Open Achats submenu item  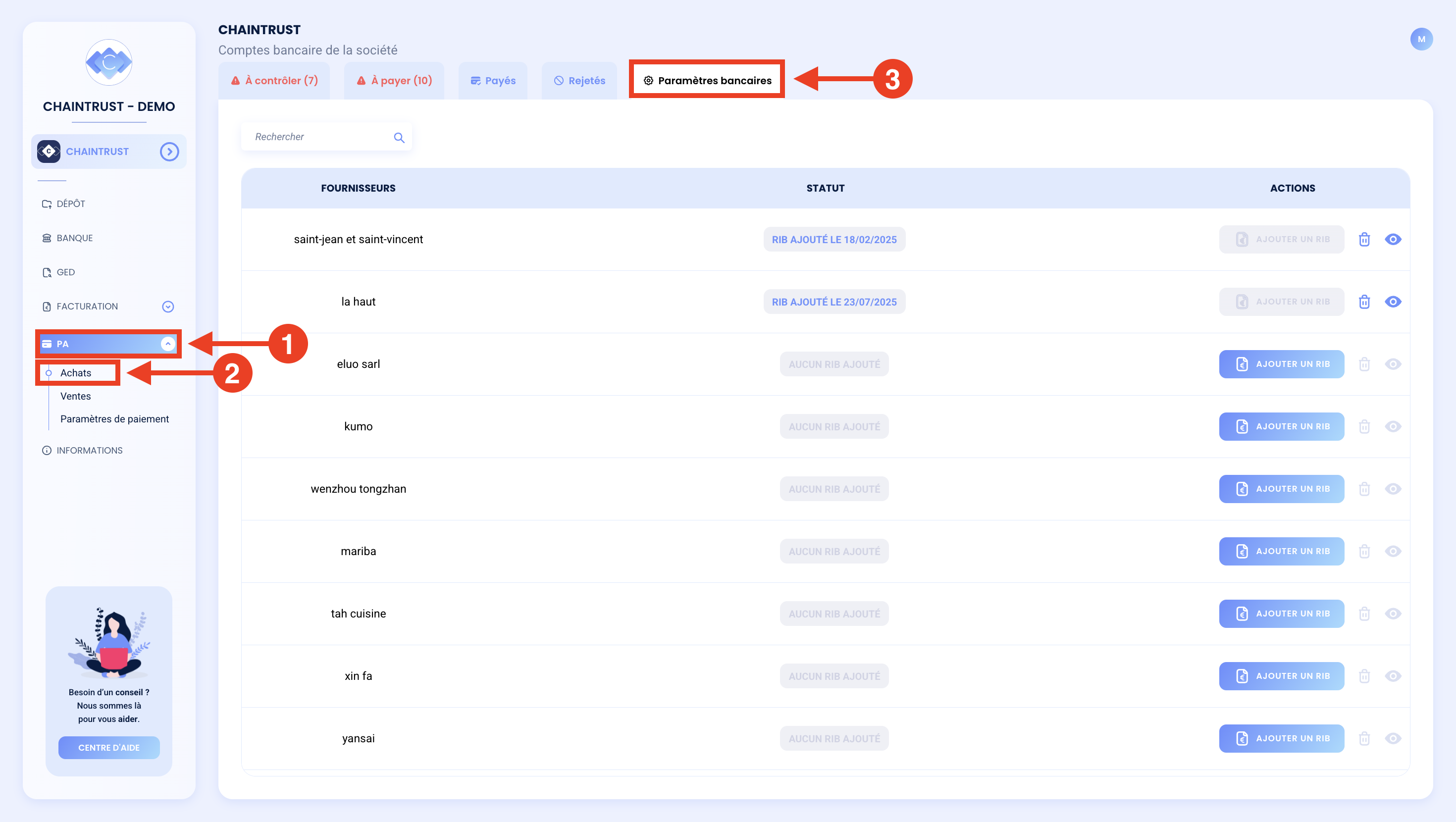coord(76,373)
